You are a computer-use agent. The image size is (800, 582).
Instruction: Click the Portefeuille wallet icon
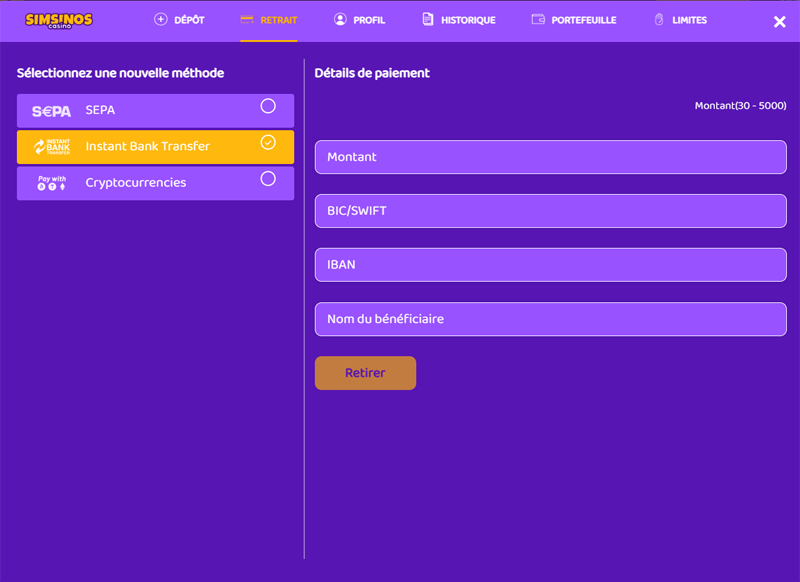point(538,20)
